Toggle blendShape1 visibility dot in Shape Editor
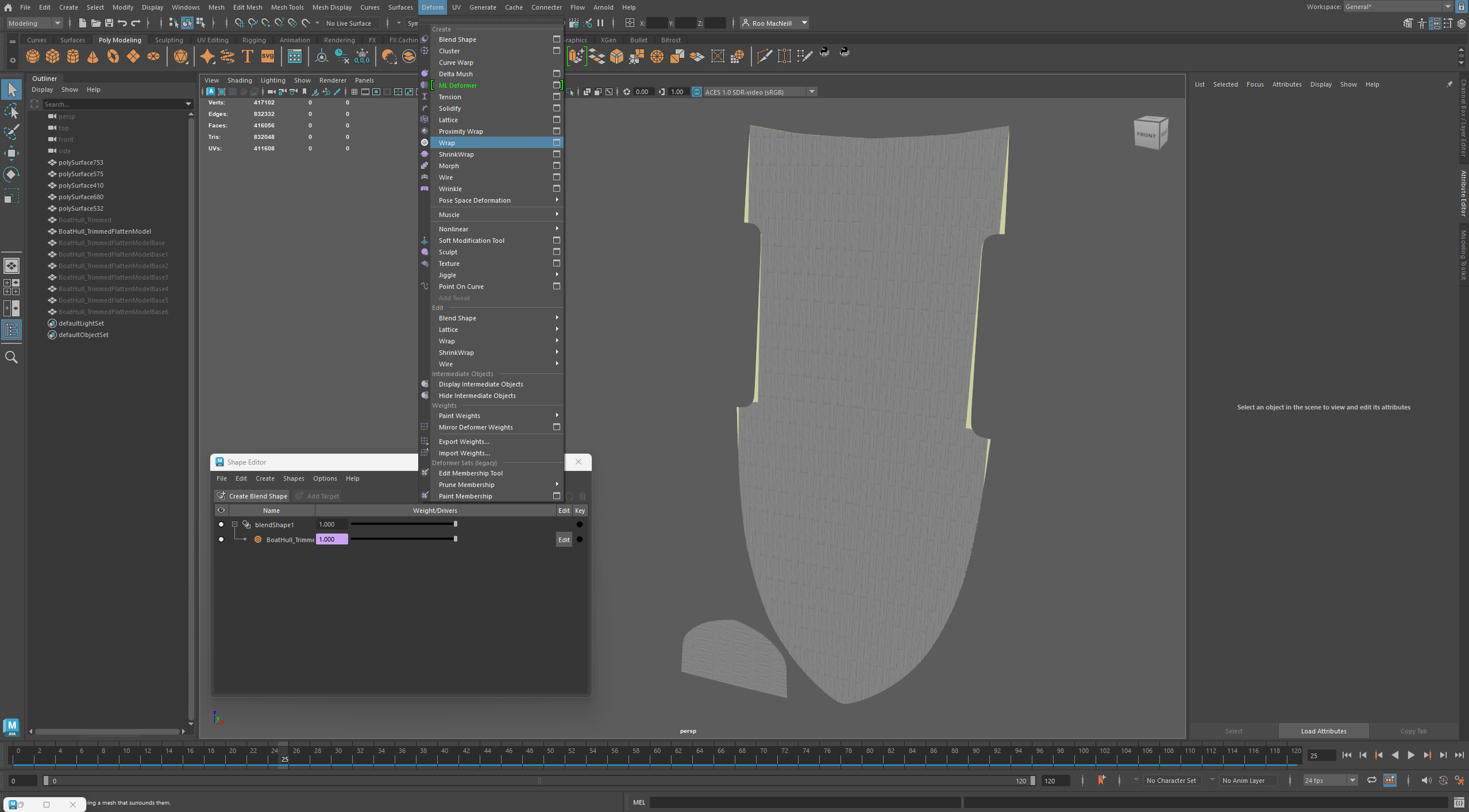Viewport: 1469px width, 812px height. point(221,525)
